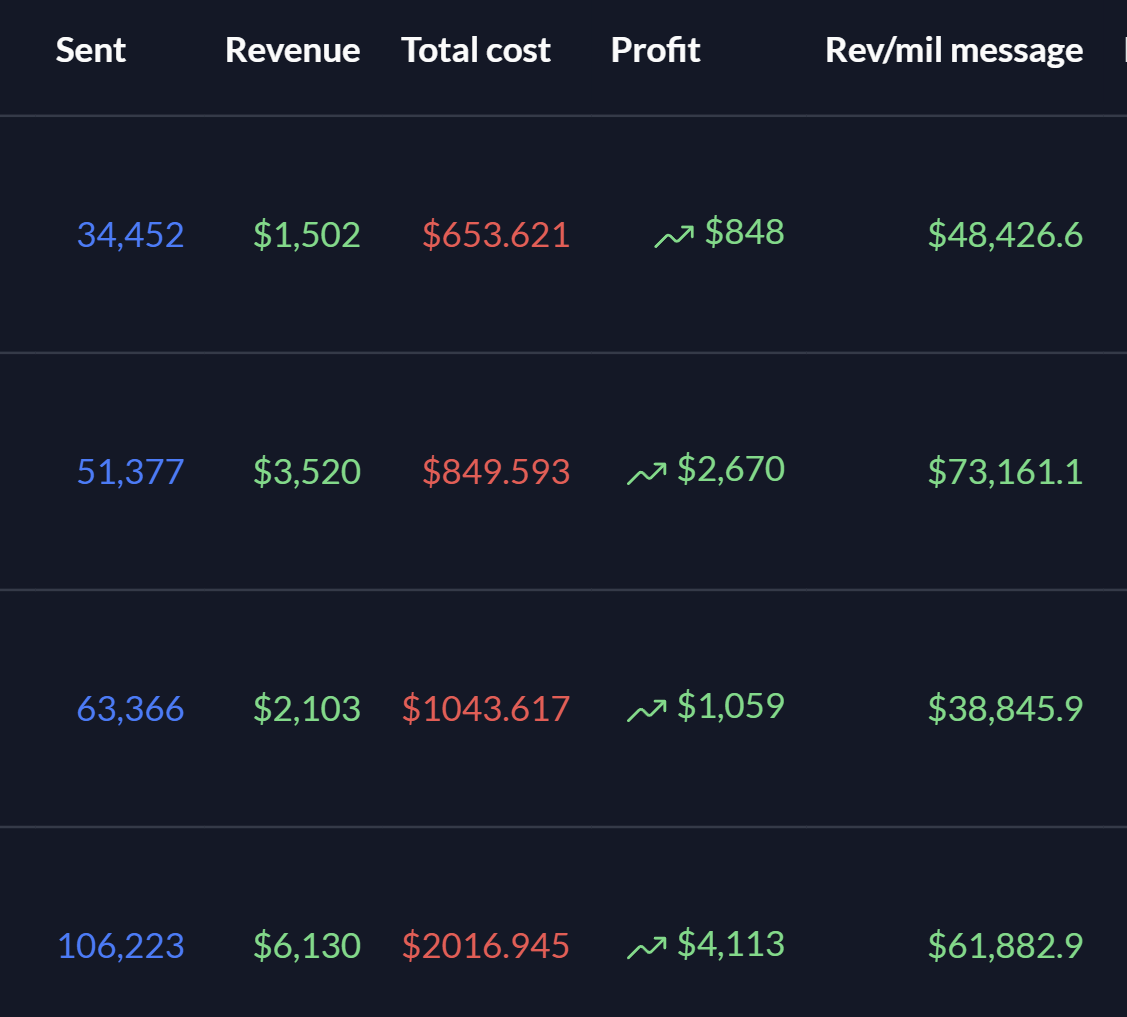Click the Total cost column header
This screenshot has width=1127, height=1017.
(x=476, y=50)
